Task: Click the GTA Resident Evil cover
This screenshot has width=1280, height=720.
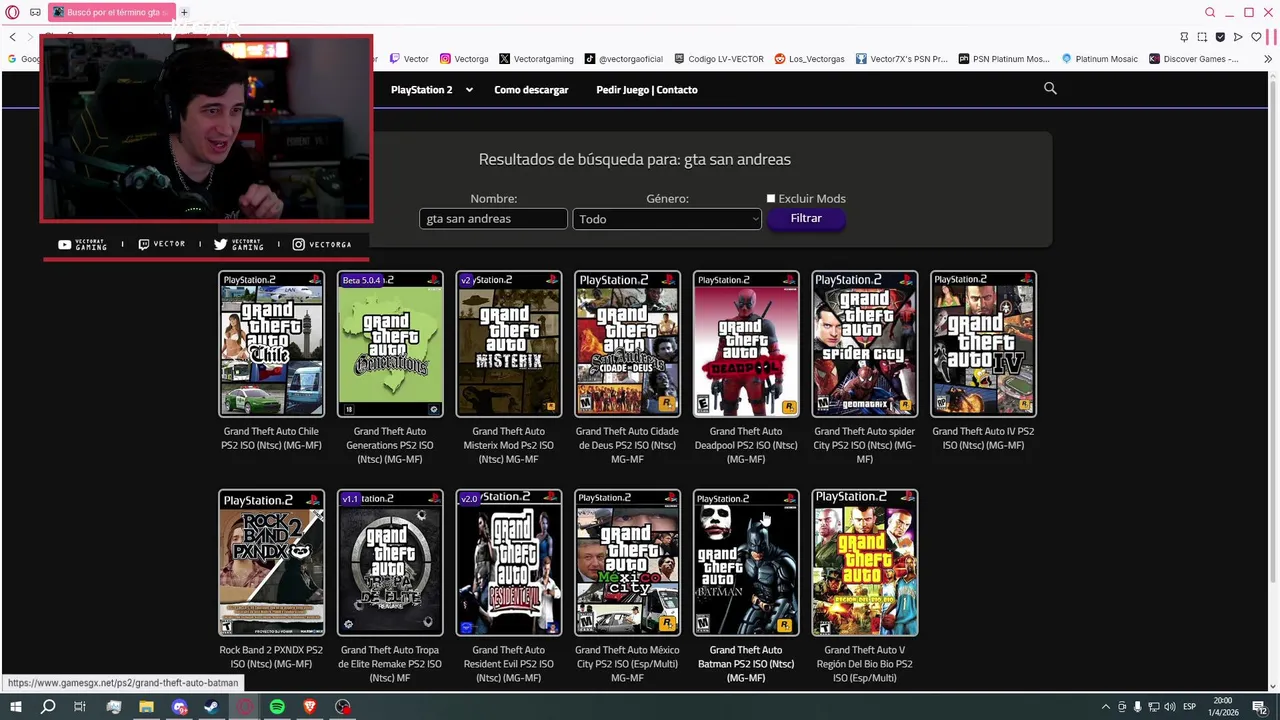Action: 509,563
